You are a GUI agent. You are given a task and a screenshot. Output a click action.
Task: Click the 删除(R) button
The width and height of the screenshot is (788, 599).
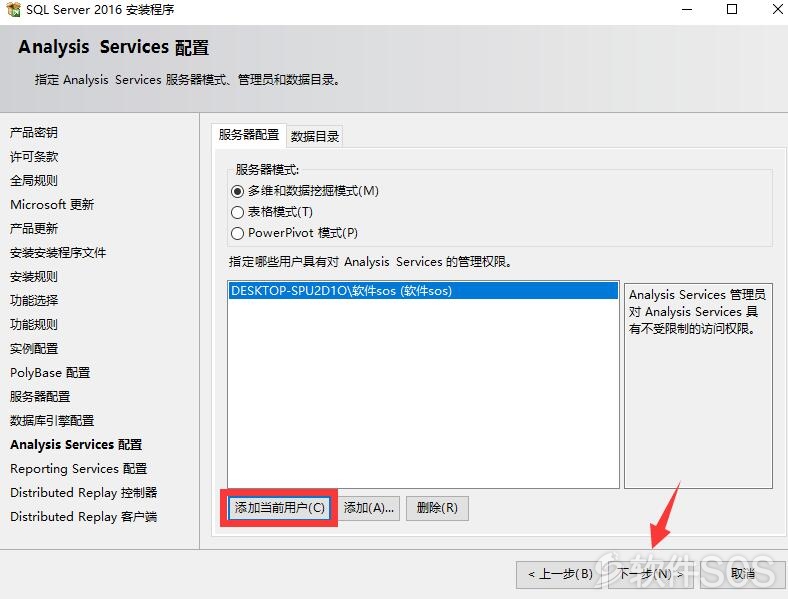(x=437, y=508)
